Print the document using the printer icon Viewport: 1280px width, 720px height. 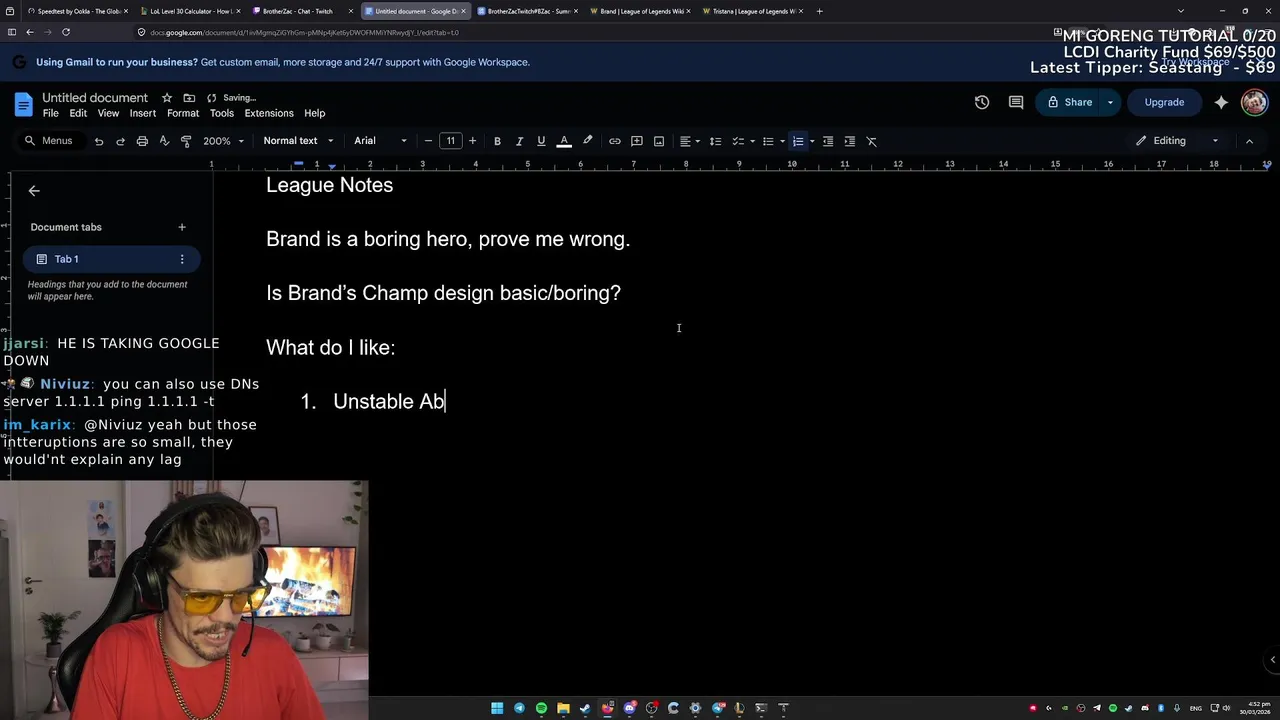(x=142, y=141)
